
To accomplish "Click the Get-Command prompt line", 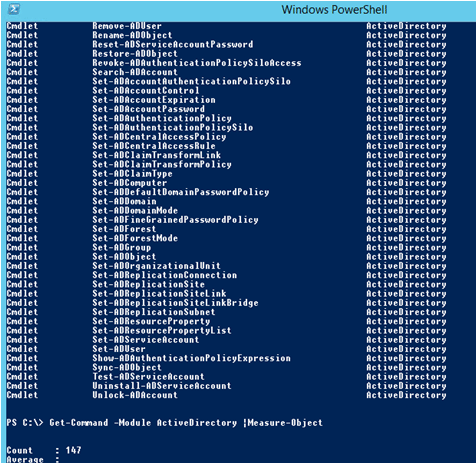I will pyautogui.click(x=165, y=423).
